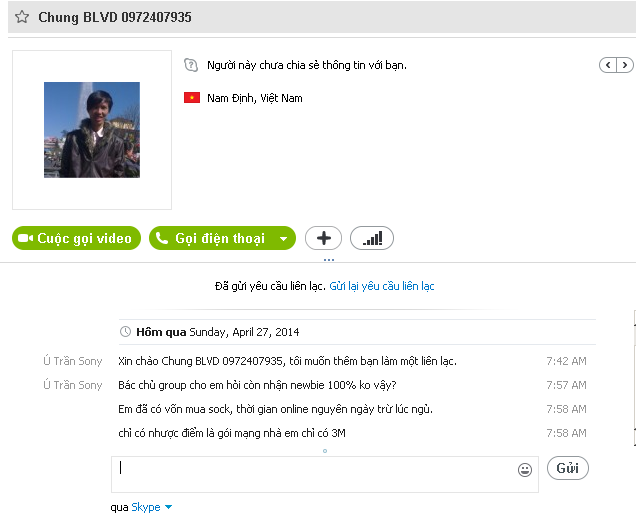
Task: Click the 7:42 AM timestamp
Action: [x=566, y=361]
